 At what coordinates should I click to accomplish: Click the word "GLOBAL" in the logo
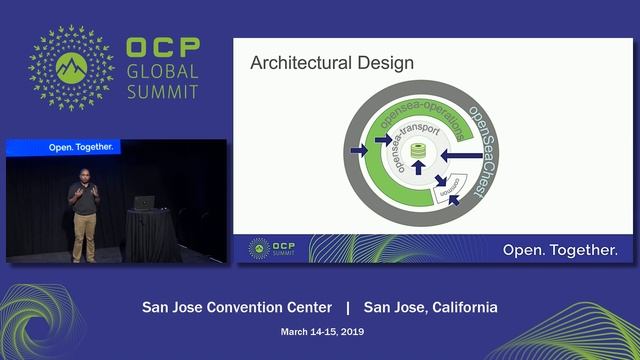point(162,71)
